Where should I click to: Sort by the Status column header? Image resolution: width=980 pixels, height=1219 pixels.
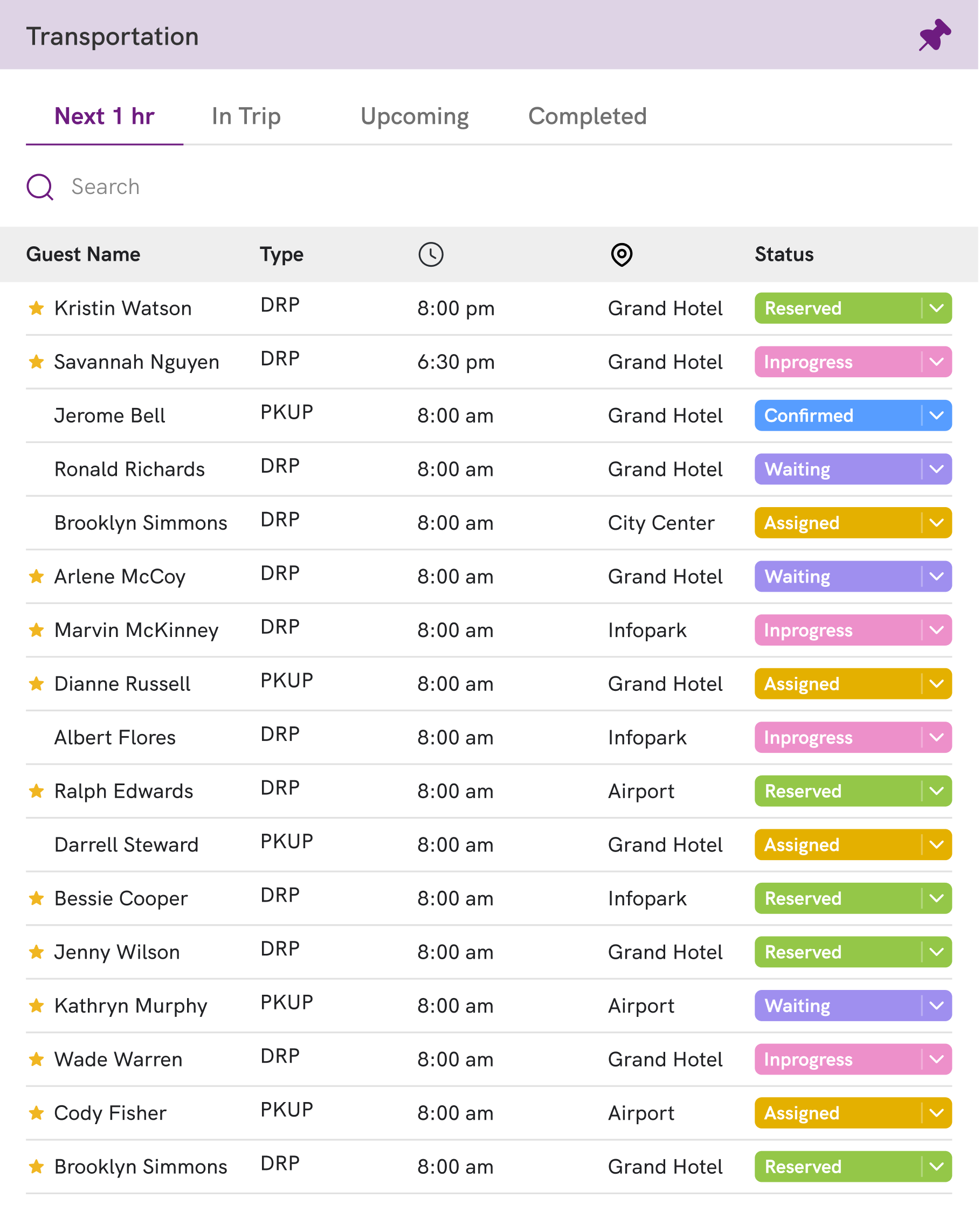pyautogui.click(x=784, y=254)
